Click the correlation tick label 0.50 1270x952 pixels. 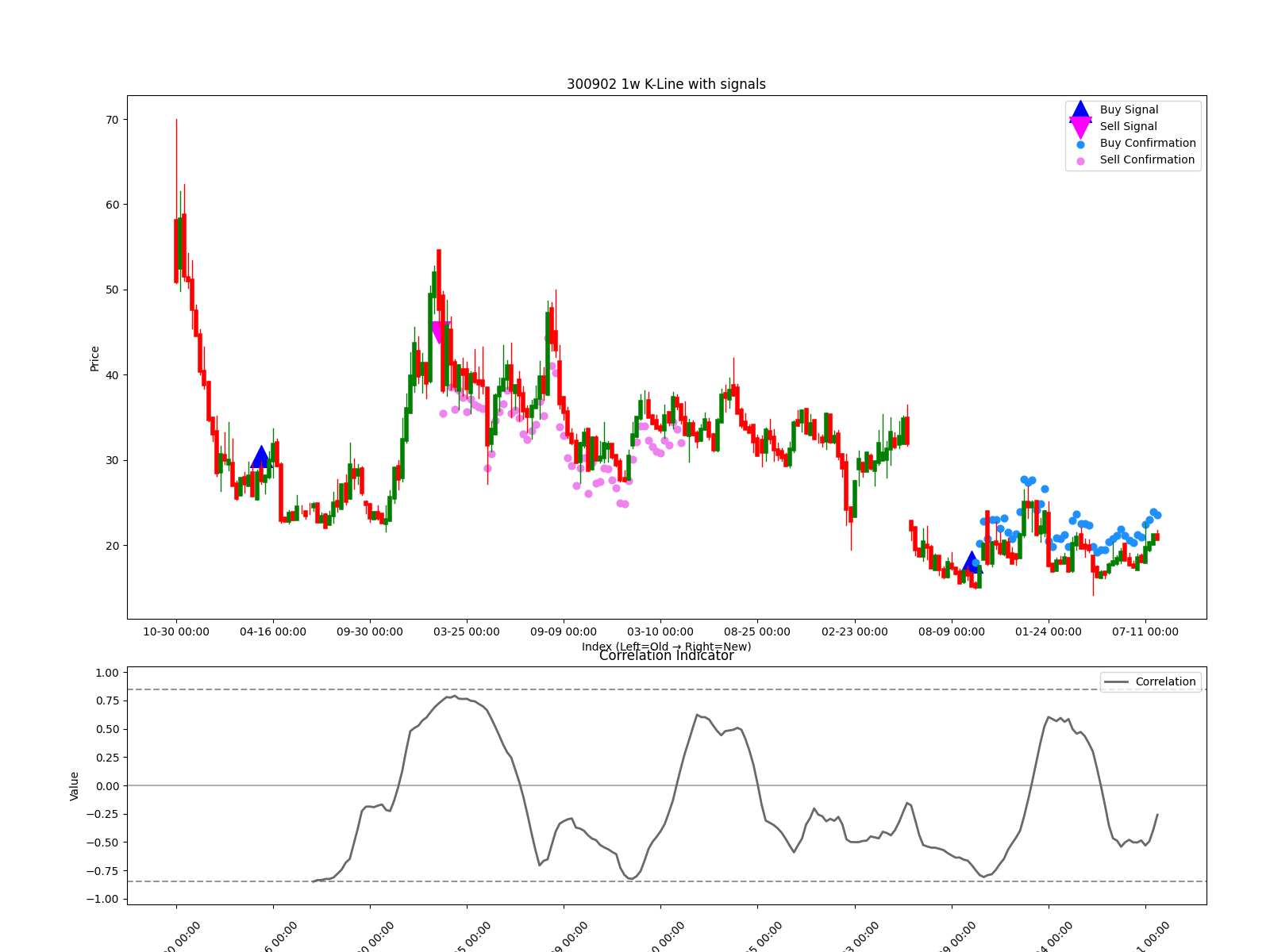106,730
